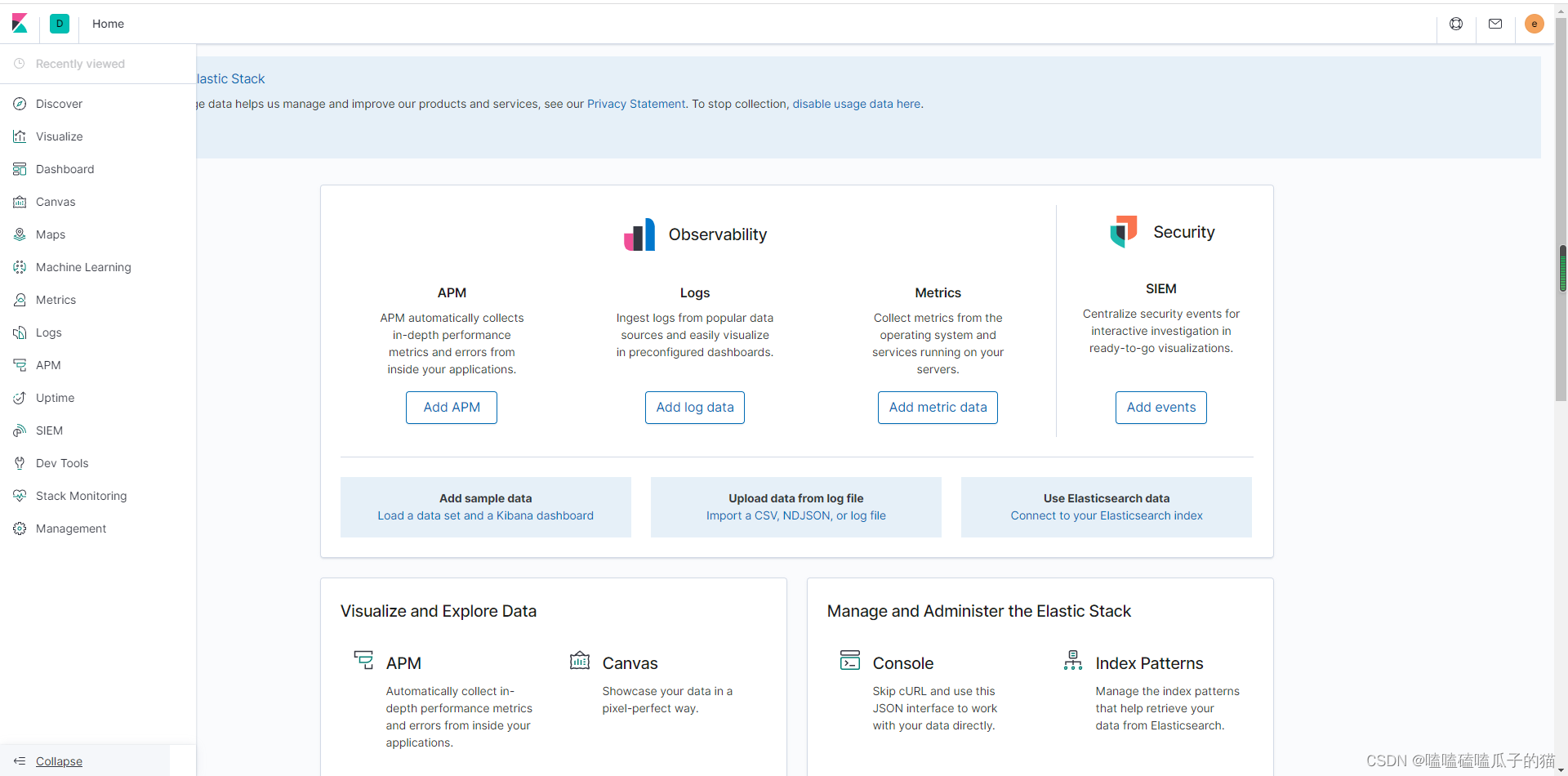Click the Stack Monitoring heartbeat icon
Screen dimensions: 1568x776
point(20,496)
